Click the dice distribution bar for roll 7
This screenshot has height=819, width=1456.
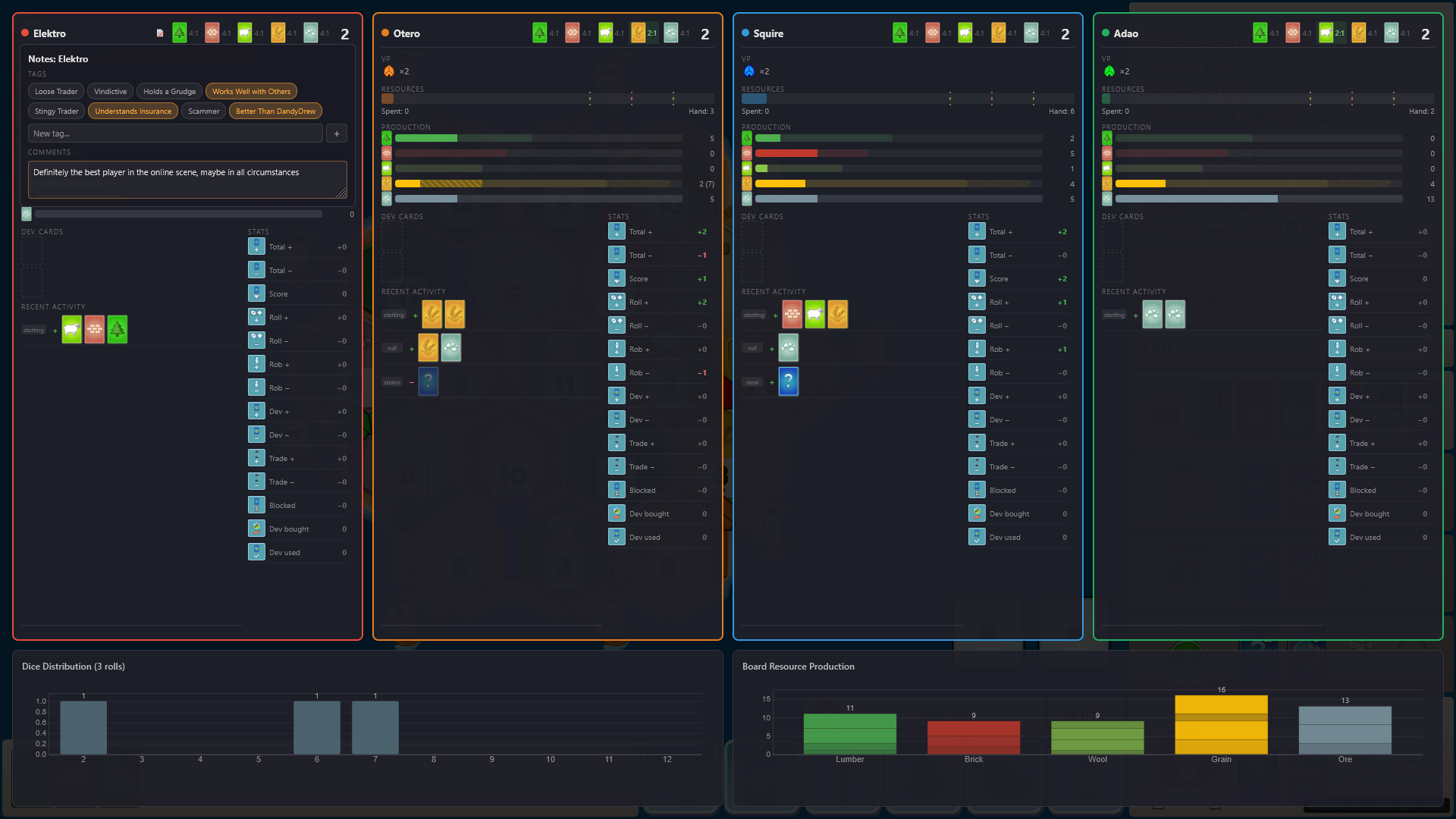[x=375, y=727]
